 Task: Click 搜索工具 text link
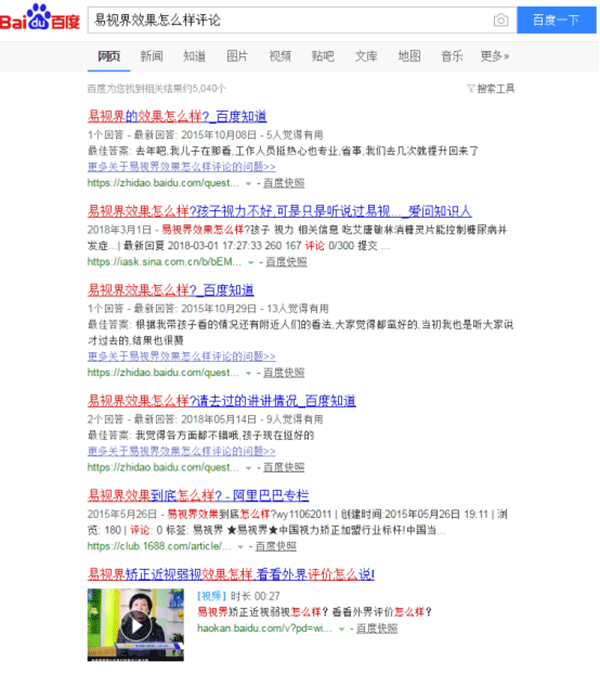[x=495, y=89]
